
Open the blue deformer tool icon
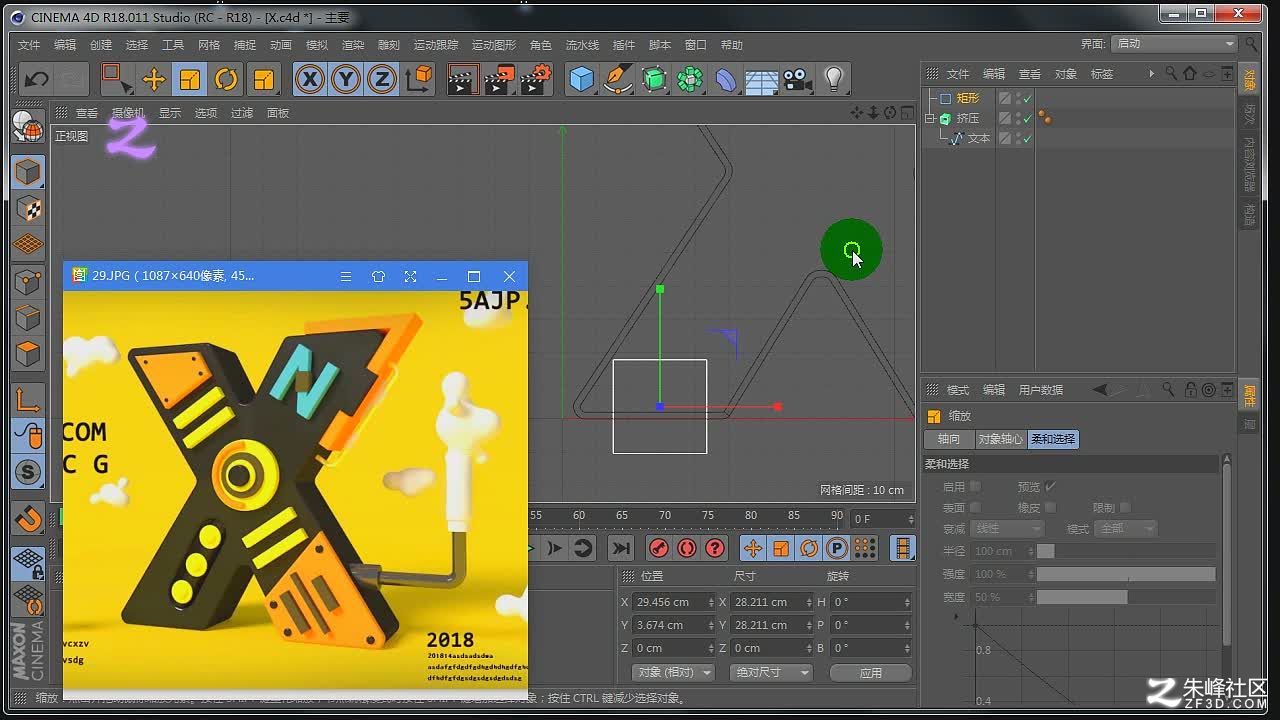pos(726,79)
